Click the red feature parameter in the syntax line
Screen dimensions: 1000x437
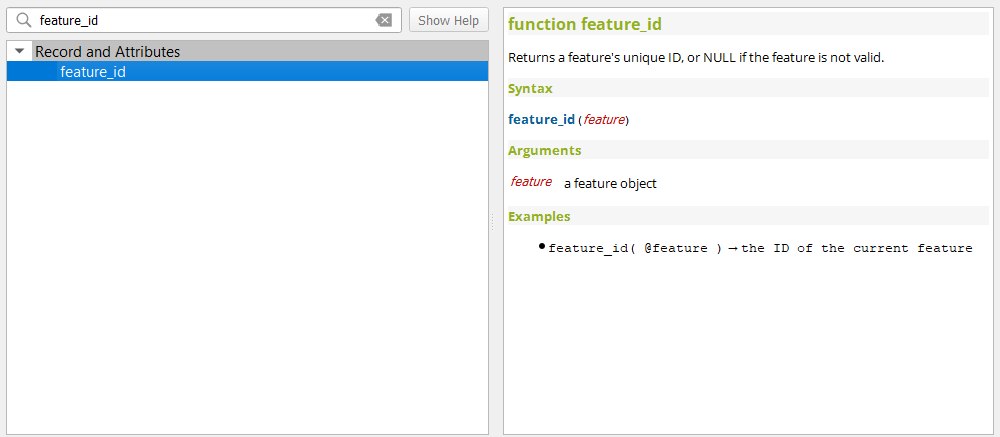604,120
